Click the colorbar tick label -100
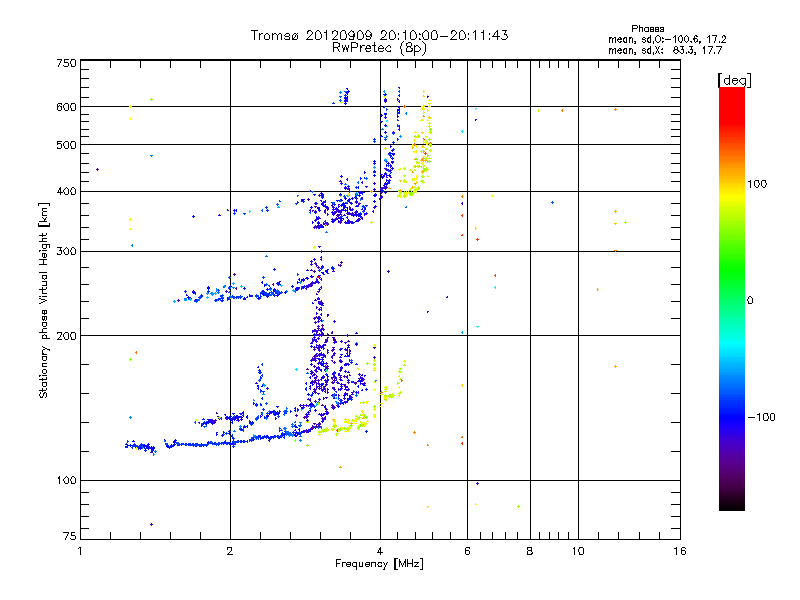 point(761,417)
